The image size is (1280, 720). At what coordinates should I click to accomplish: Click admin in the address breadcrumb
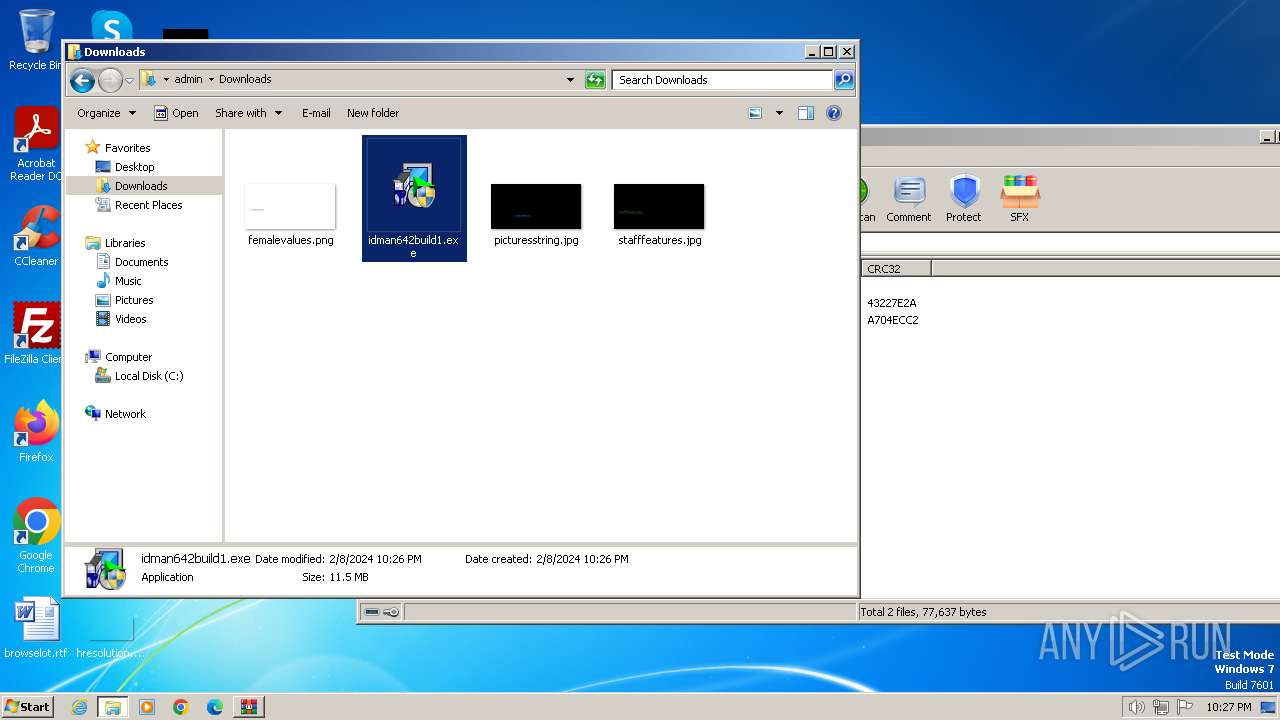pyautogui.click(x=188, y=79)
